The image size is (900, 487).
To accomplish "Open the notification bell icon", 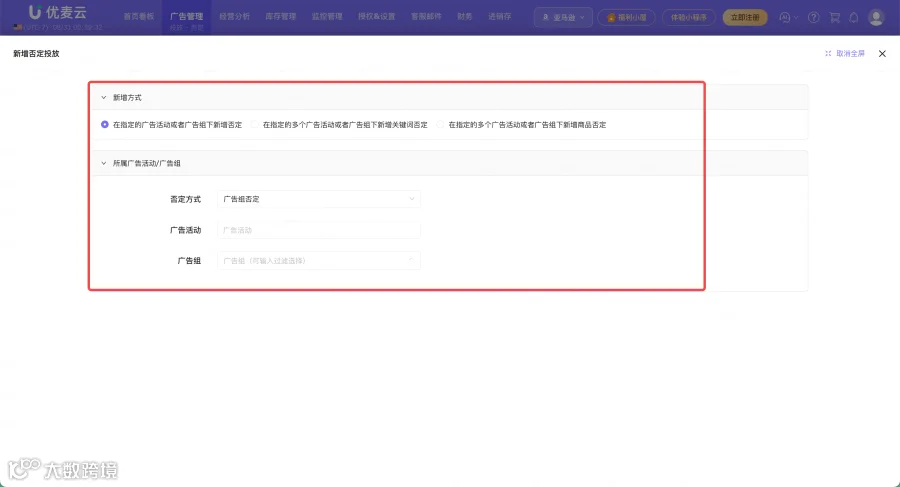I will [x=854, y=17].
